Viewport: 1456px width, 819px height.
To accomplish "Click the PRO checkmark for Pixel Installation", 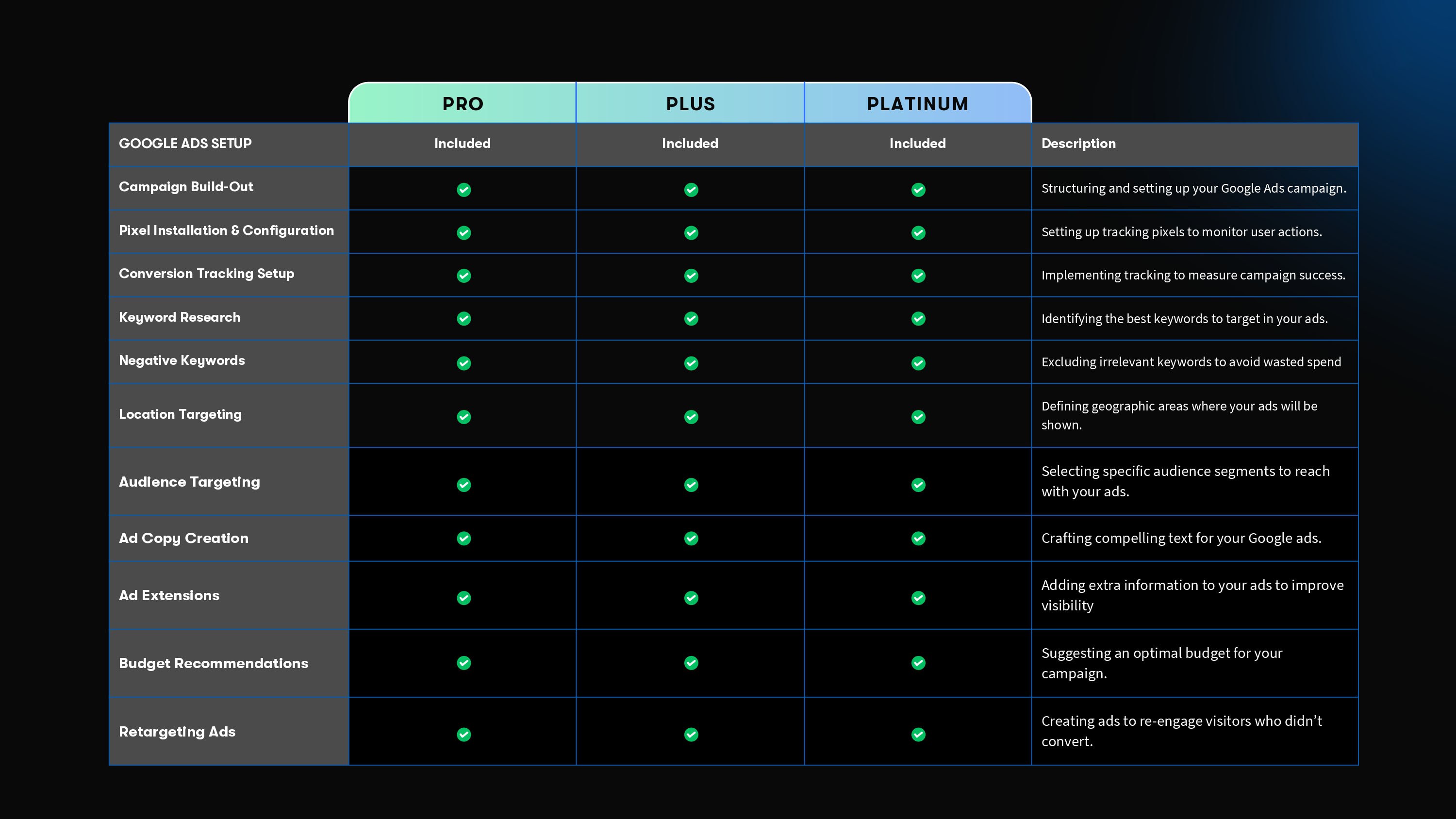I will click(x=463, y=233).
